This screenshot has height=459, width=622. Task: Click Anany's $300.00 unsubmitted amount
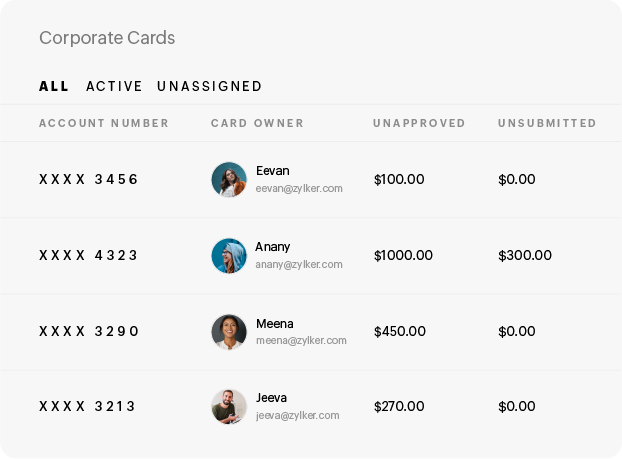[525, 256]
